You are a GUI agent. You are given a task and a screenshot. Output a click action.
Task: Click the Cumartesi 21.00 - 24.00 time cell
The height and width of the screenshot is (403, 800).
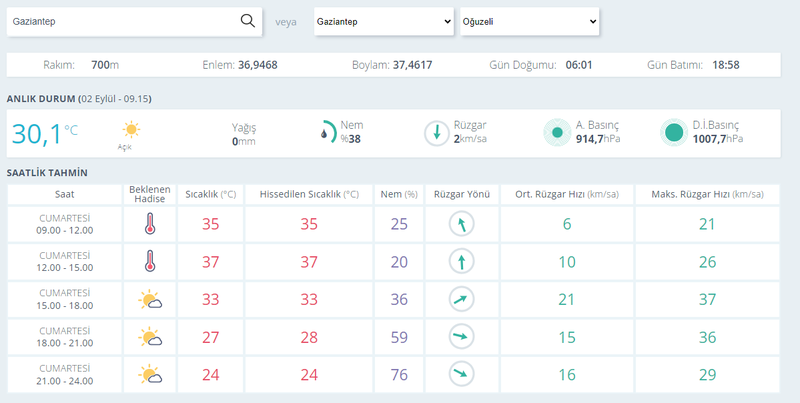[65, 375]
